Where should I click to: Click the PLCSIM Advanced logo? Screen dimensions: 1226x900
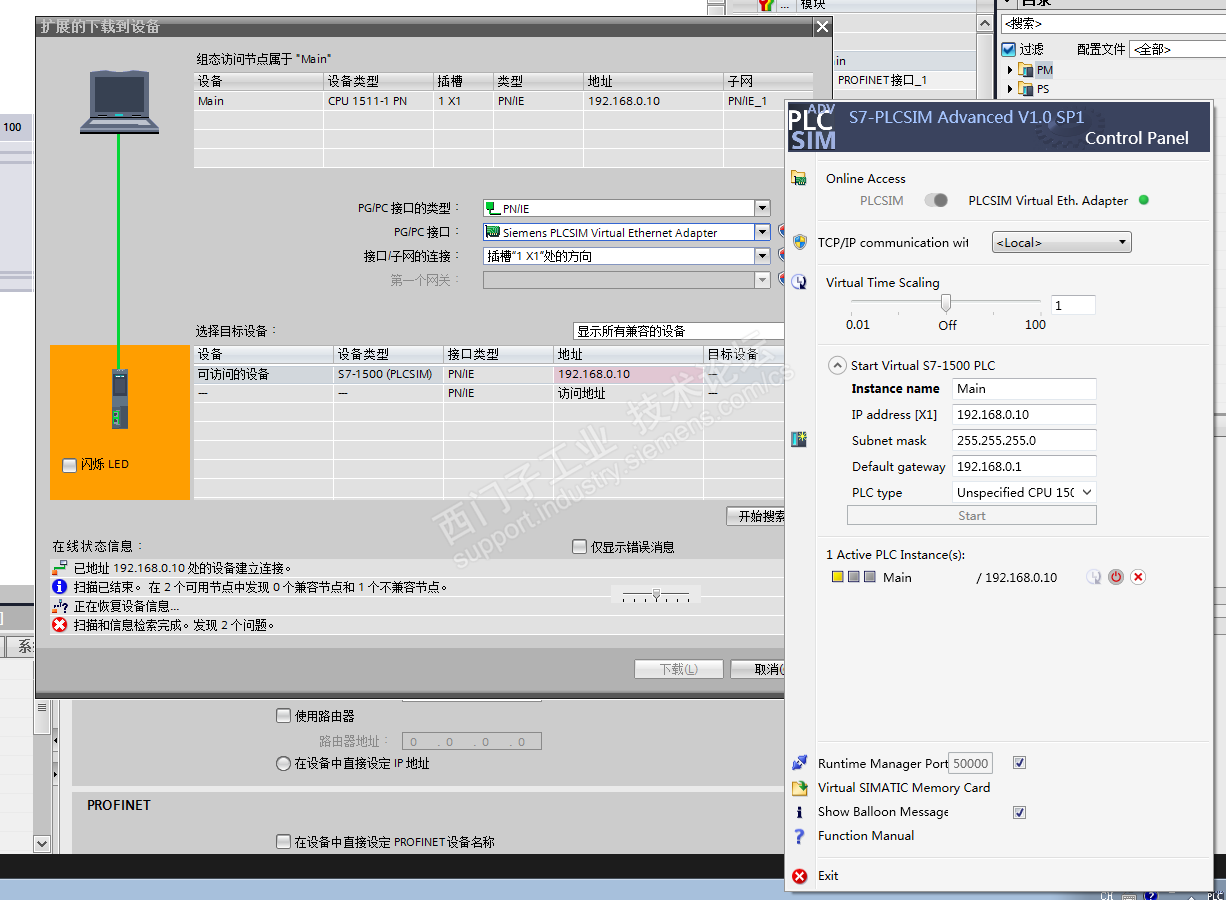coord(811,127)
